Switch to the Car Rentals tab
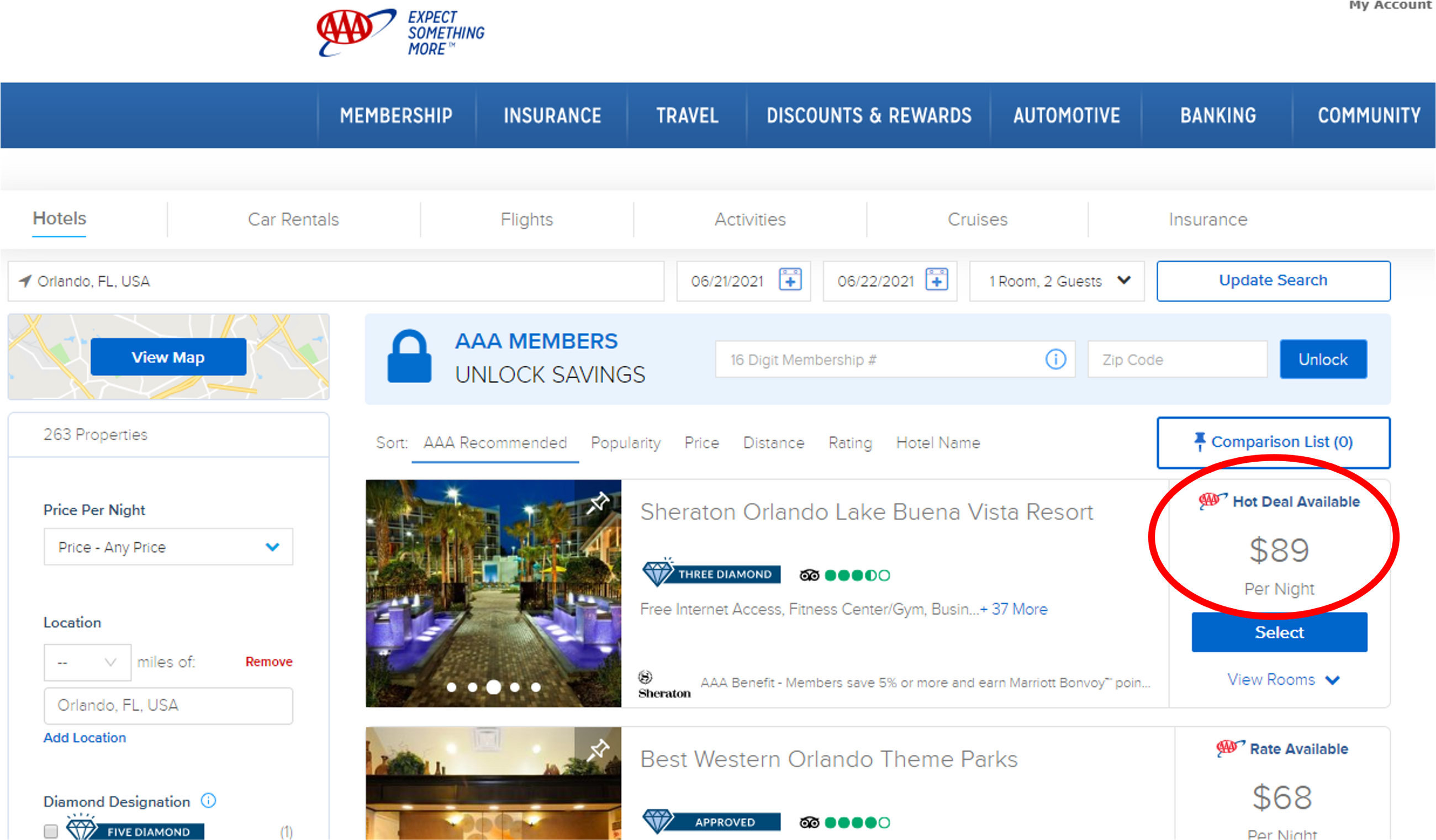The height and width of the screenshot is (840, 1436). pyautogui.click(x=293, y=219)
